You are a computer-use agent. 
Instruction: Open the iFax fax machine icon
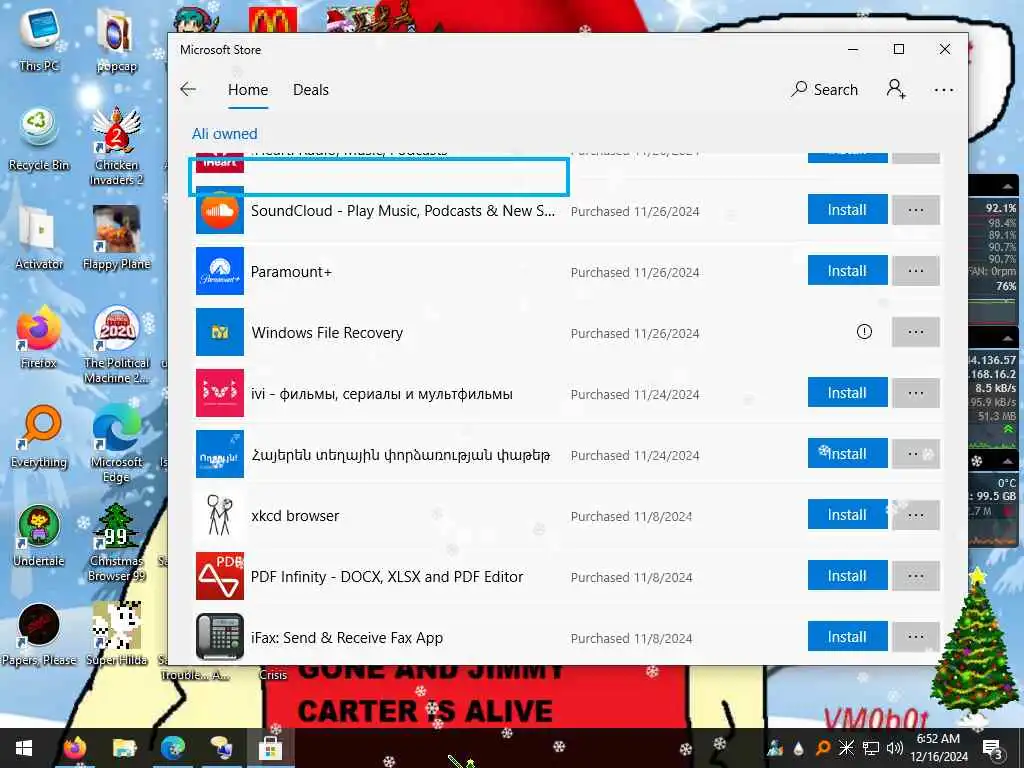click(219, 637)
